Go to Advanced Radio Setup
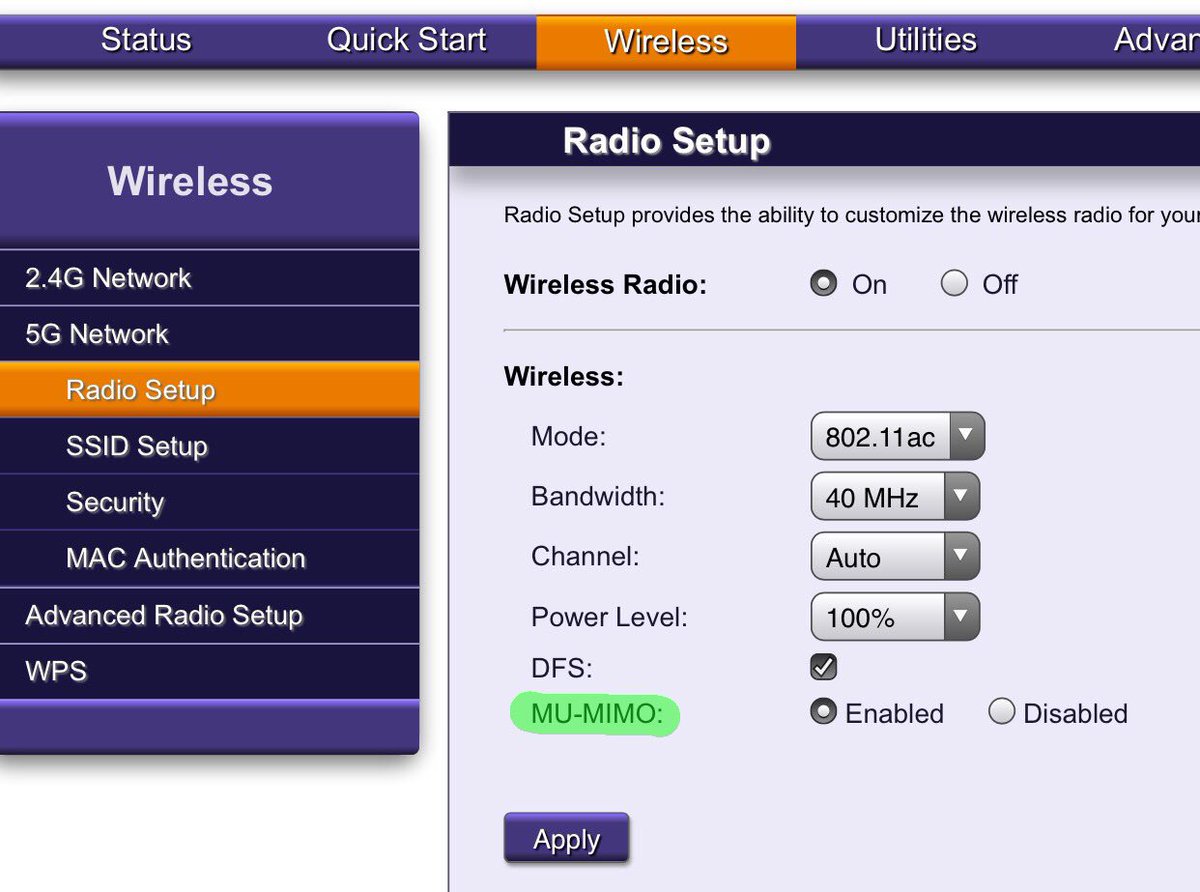 pyautogui.click(x=209, y=615)
